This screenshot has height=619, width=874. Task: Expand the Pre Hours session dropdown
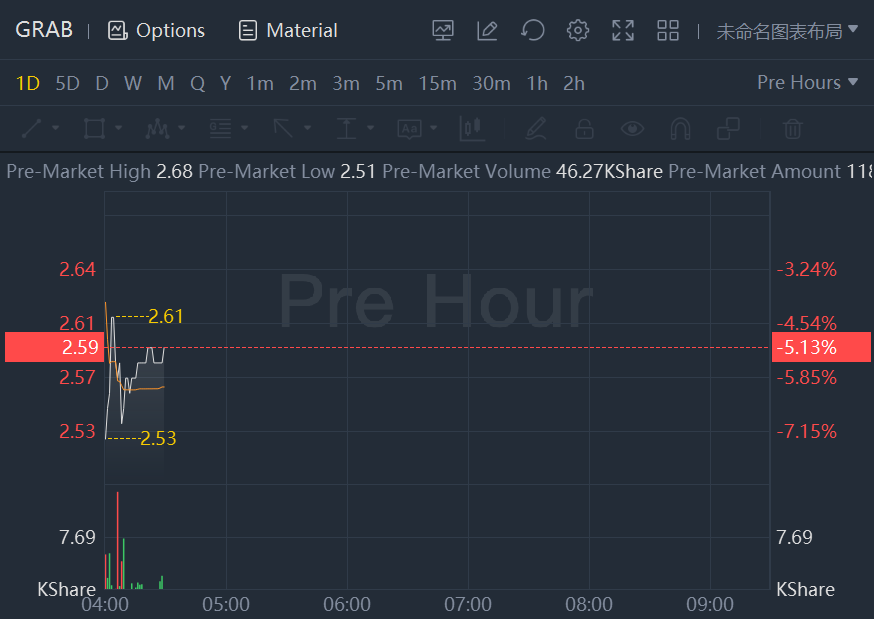coord(808,83)
